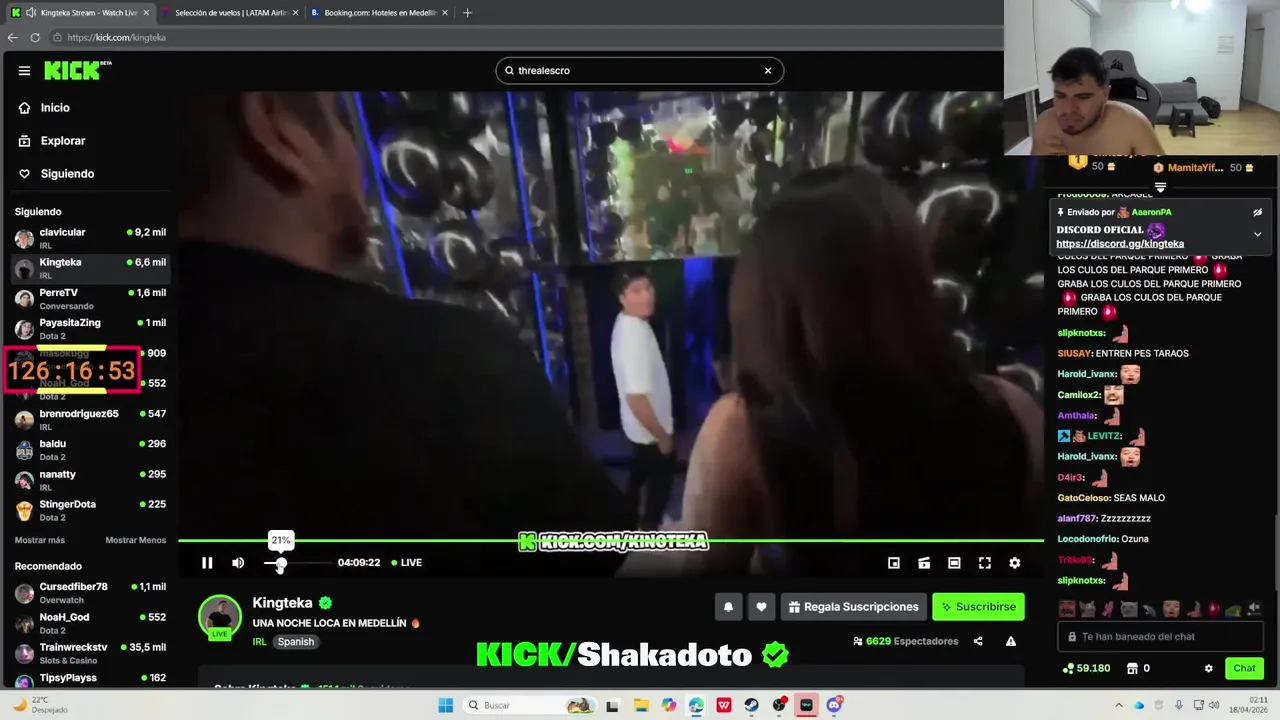Open discord.gg/kingteka link

[1120, 244]
